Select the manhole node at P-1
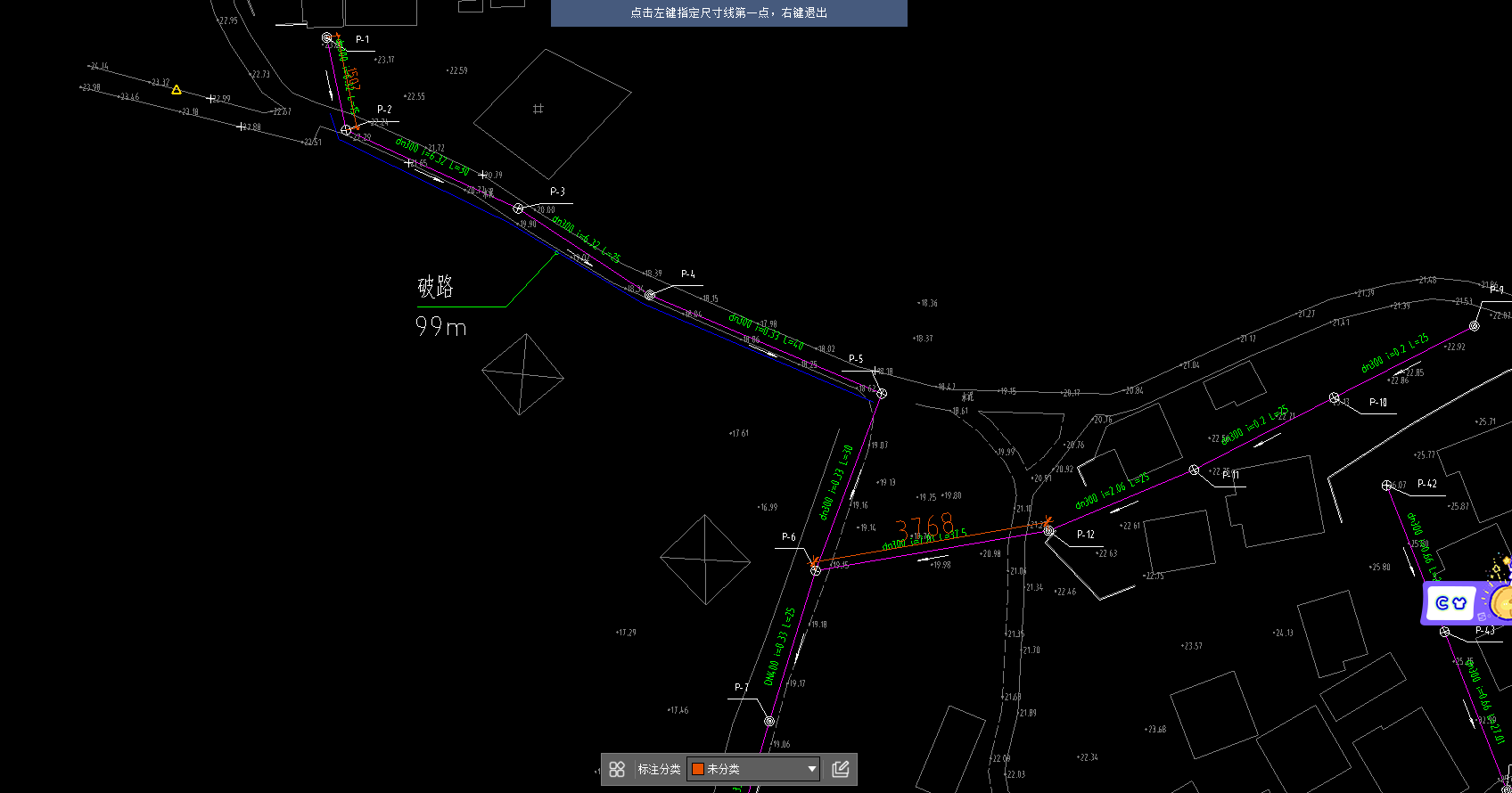This screenshot has width=1512, height=793. [327, 38]
